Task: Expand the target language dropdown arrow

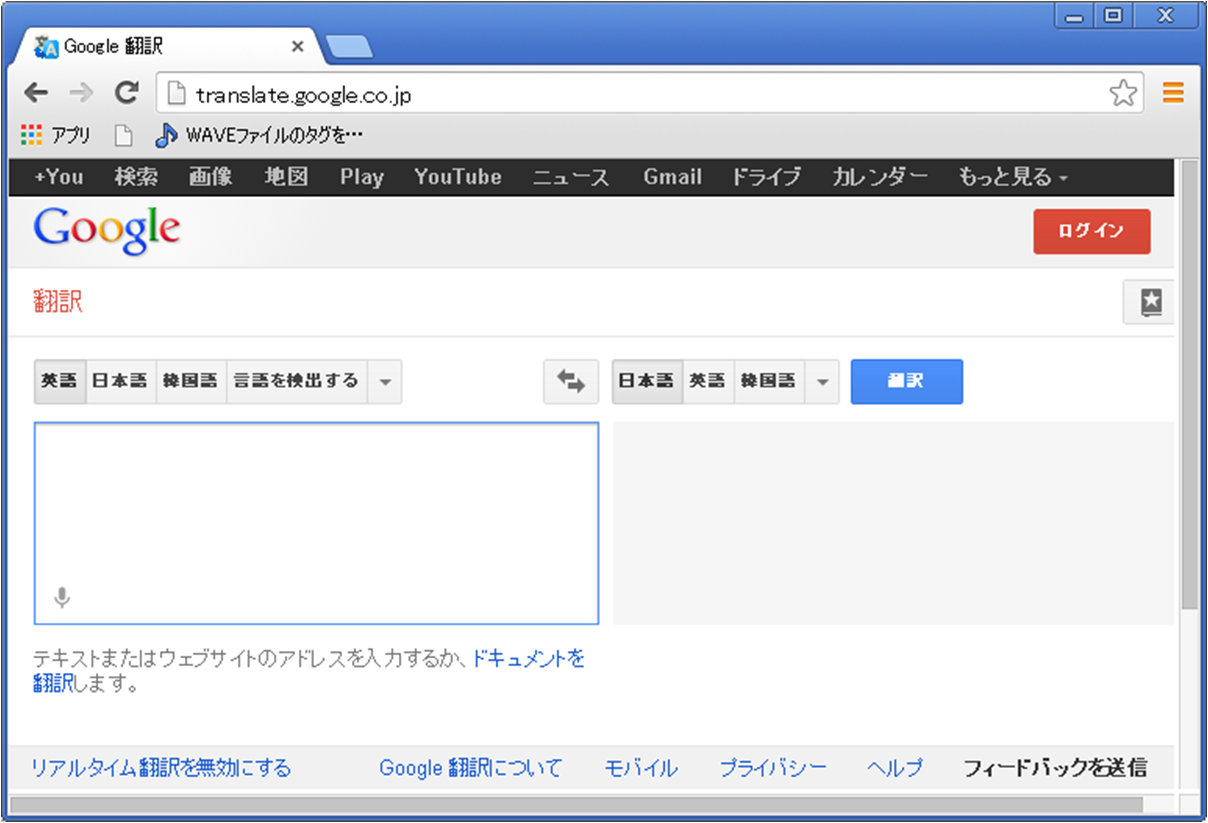Action: click(822, 382)
